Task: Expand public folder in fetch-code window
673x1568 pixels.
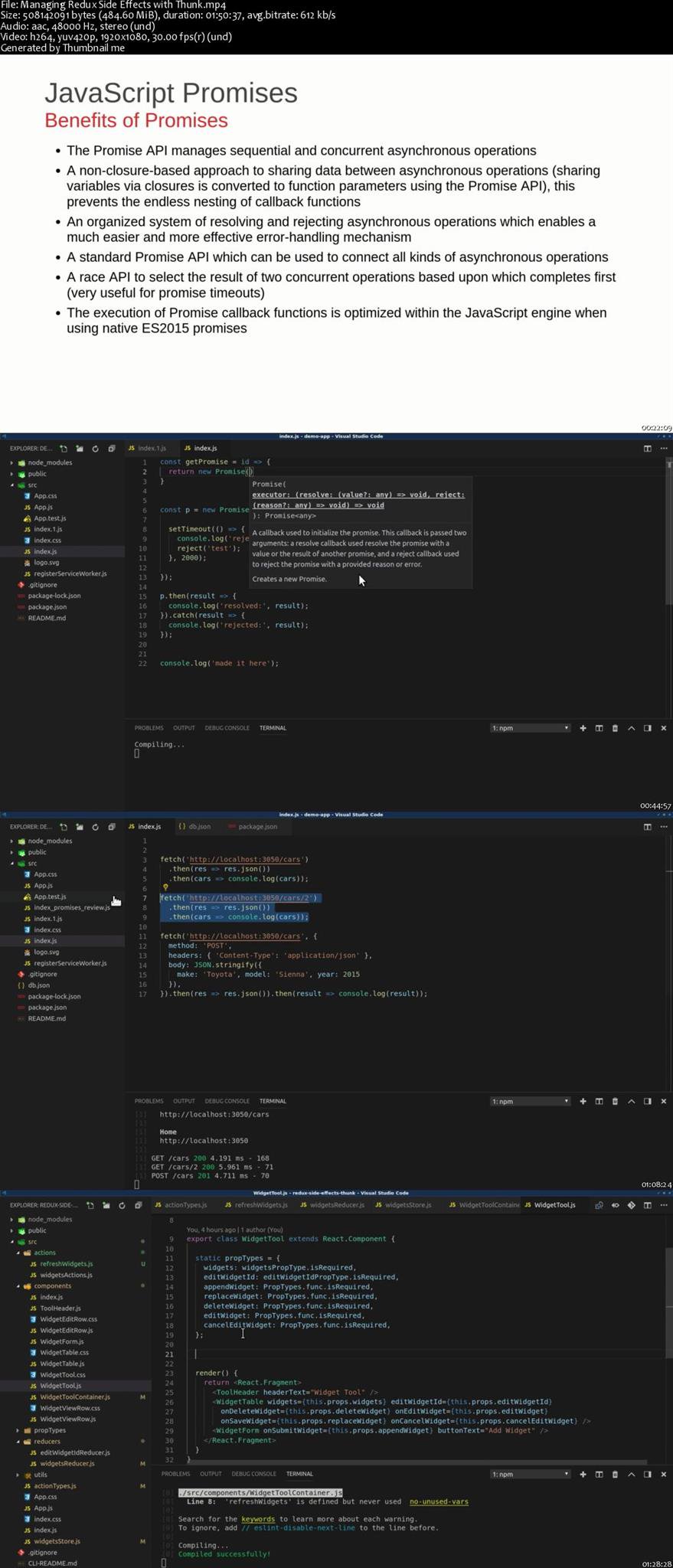Action: point(11,852)
